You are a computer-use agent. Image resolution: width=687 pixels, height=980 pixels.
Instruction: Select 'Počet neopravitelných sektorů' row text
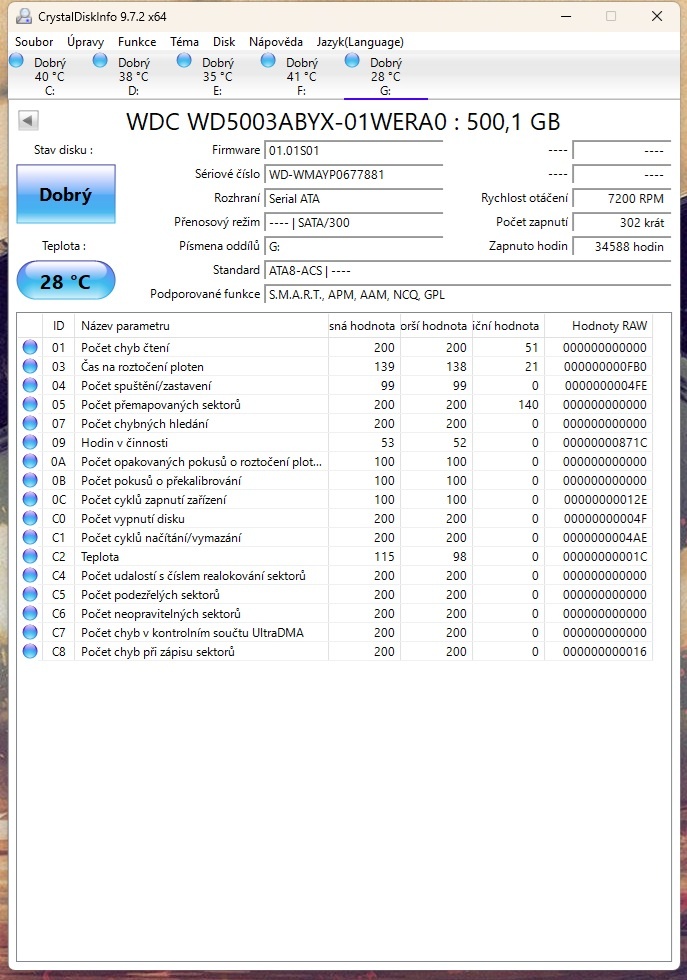point(161,614)
